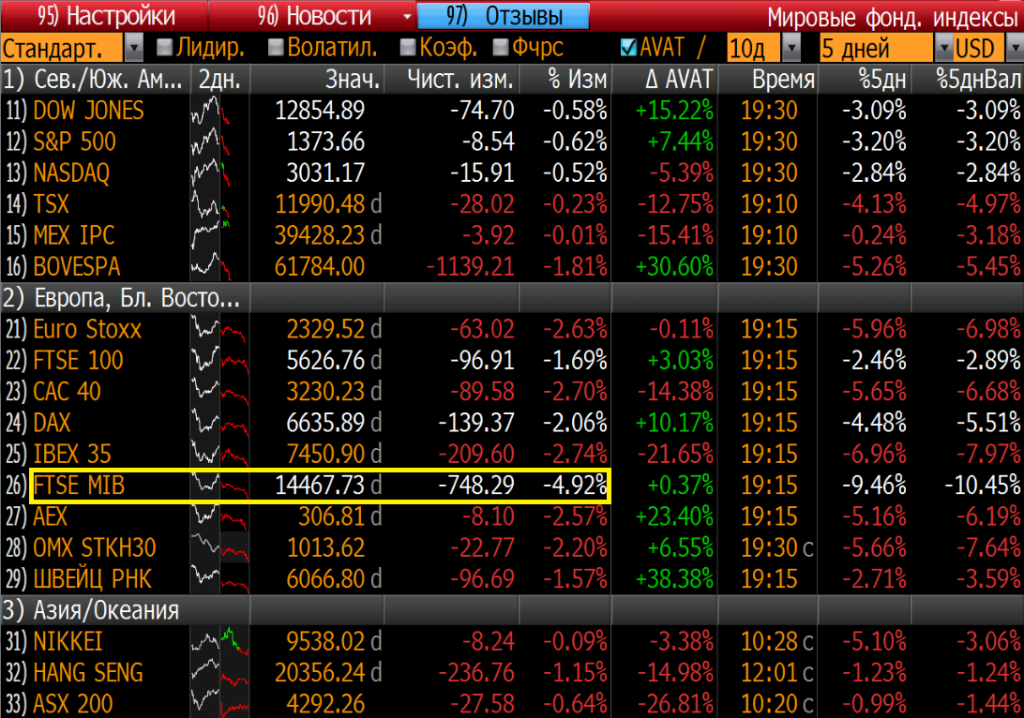1024x718 pixels.
Task: Select Euro Stoxx net change -63.02
Action: click(x=482, y=329)
